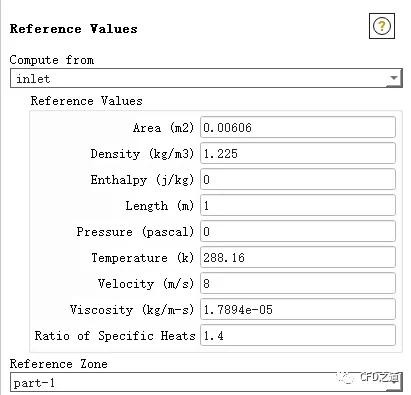The width and height of the screenshot is (411, 395).
Task: Click the Ratio of Specific Heats label
Action: pos(115,335)
